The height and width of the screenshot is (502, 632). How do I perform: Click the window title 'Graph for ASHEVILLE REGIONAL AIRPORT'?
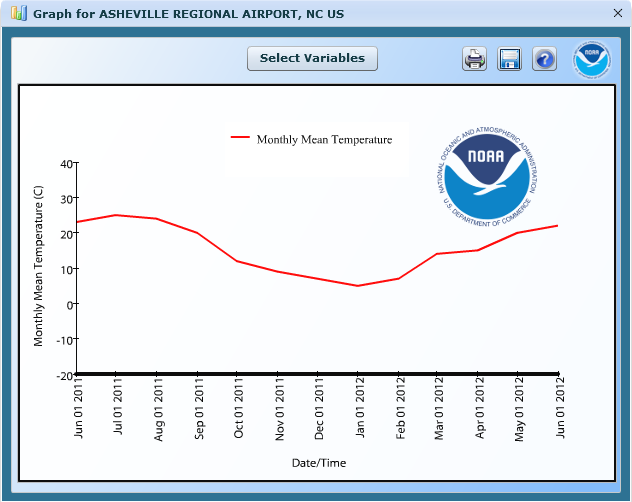tap(189, 14)
